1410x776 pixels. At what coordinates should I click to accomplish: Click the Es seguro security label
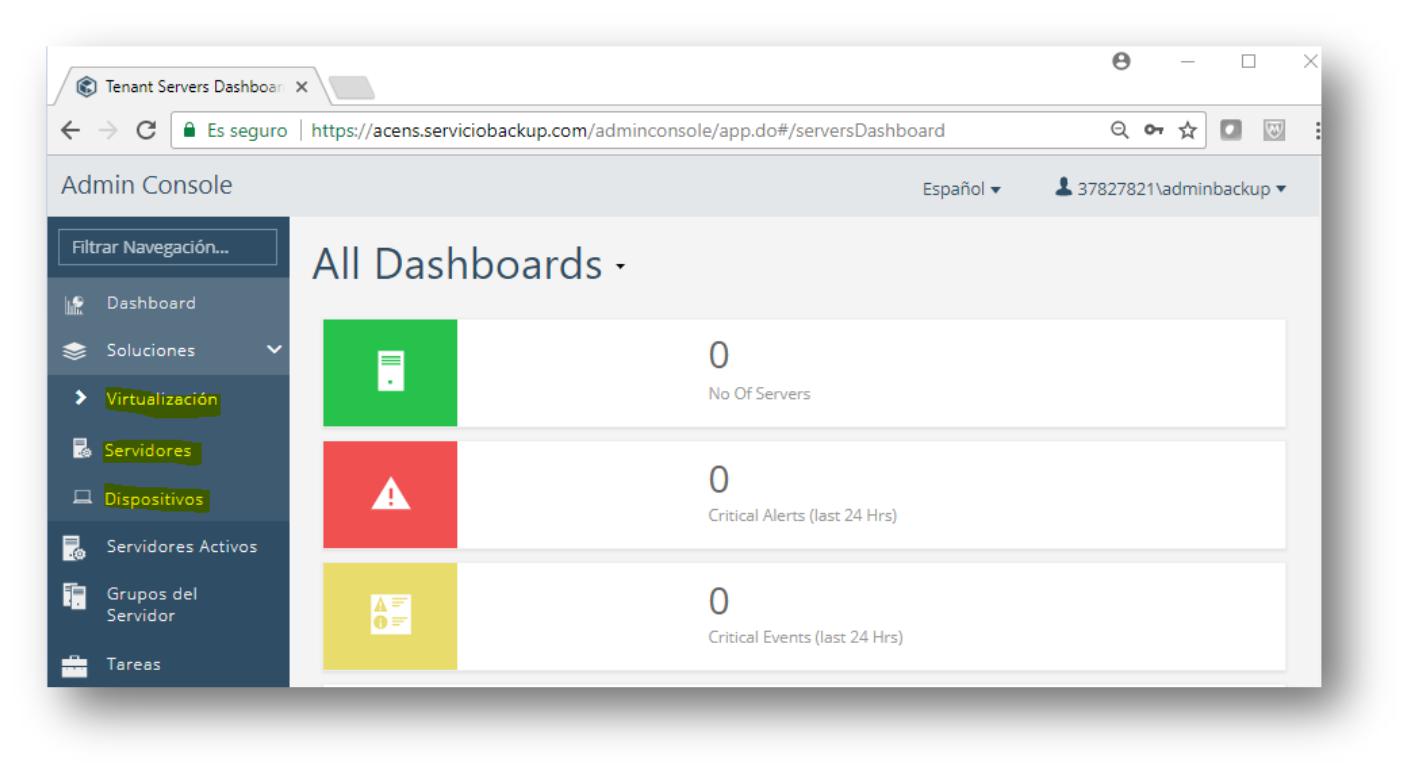point(247,130)
